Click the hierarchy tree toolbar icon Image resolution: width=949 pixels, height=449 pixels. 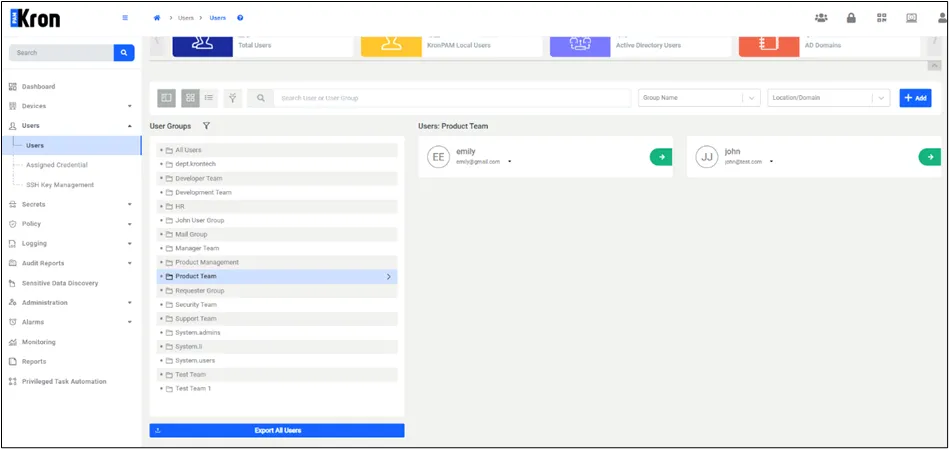tap(232, 98)
